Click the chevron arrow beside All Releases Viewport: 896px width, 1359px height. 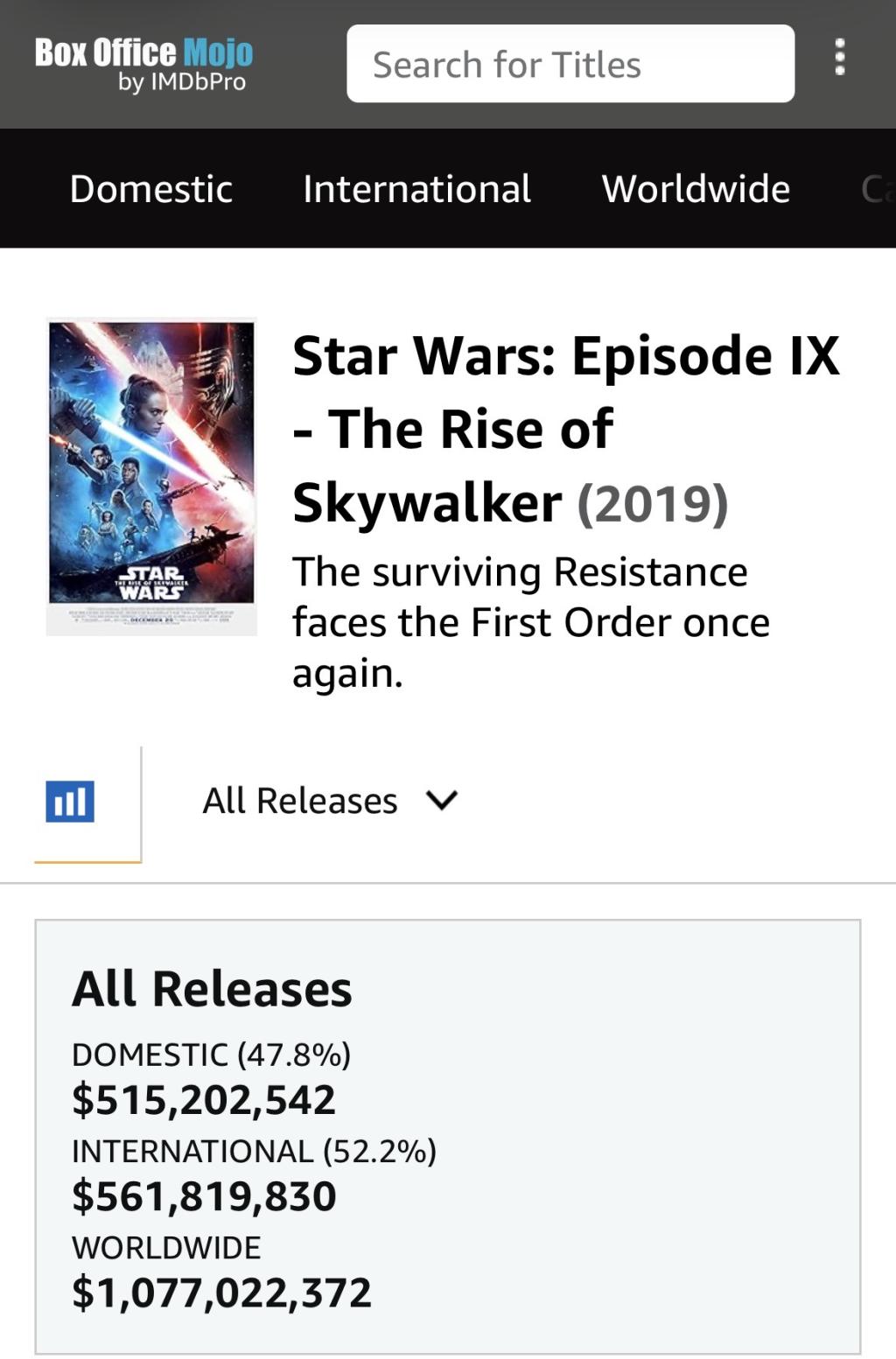point(441,800)
